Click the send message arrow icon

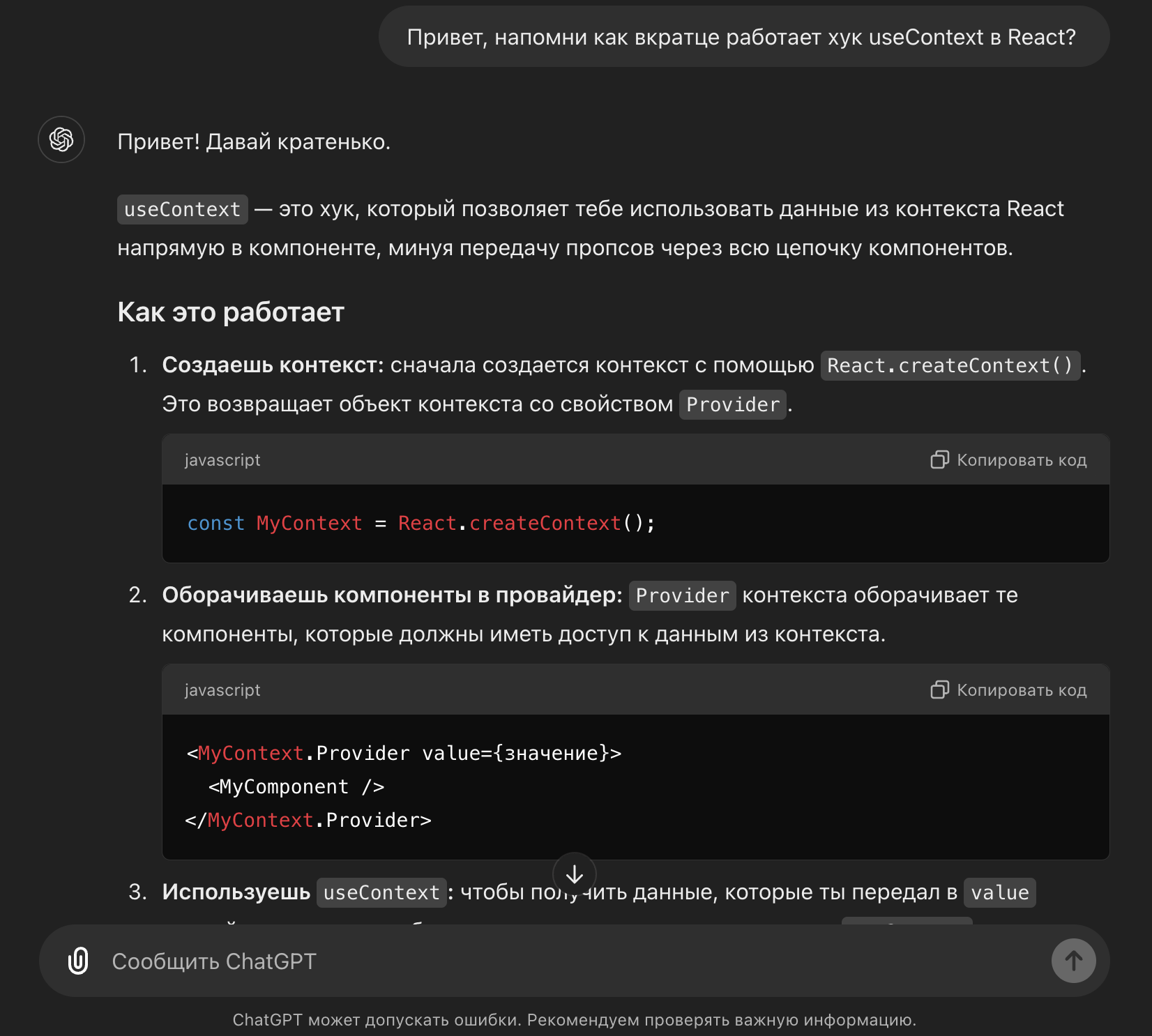1073,961
